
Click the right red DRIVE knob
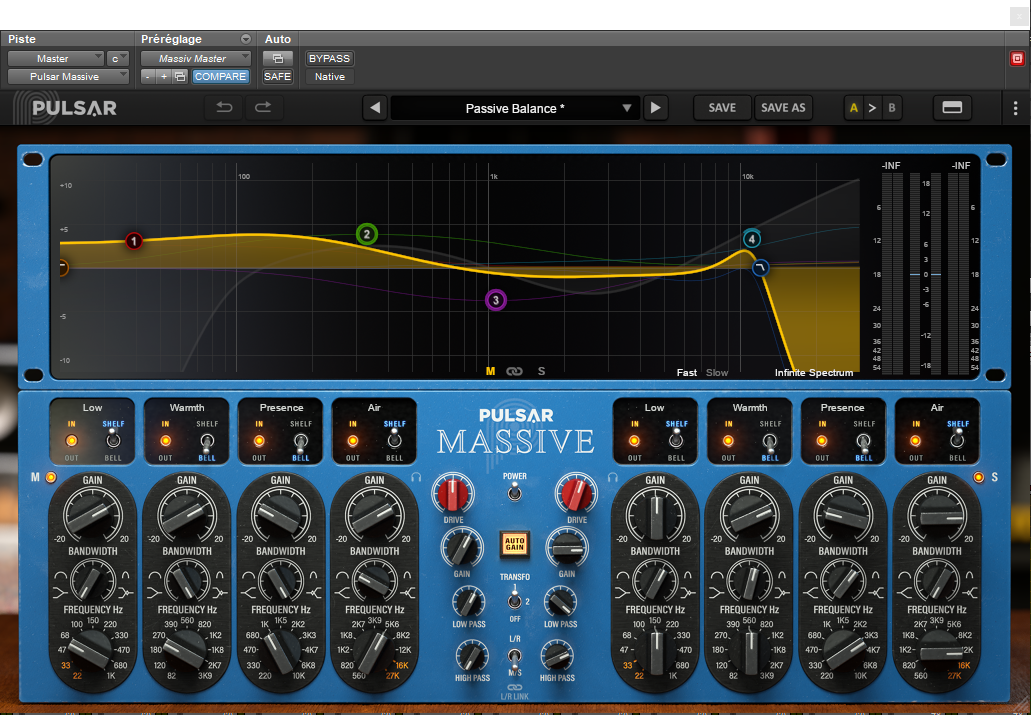(577, 495)
